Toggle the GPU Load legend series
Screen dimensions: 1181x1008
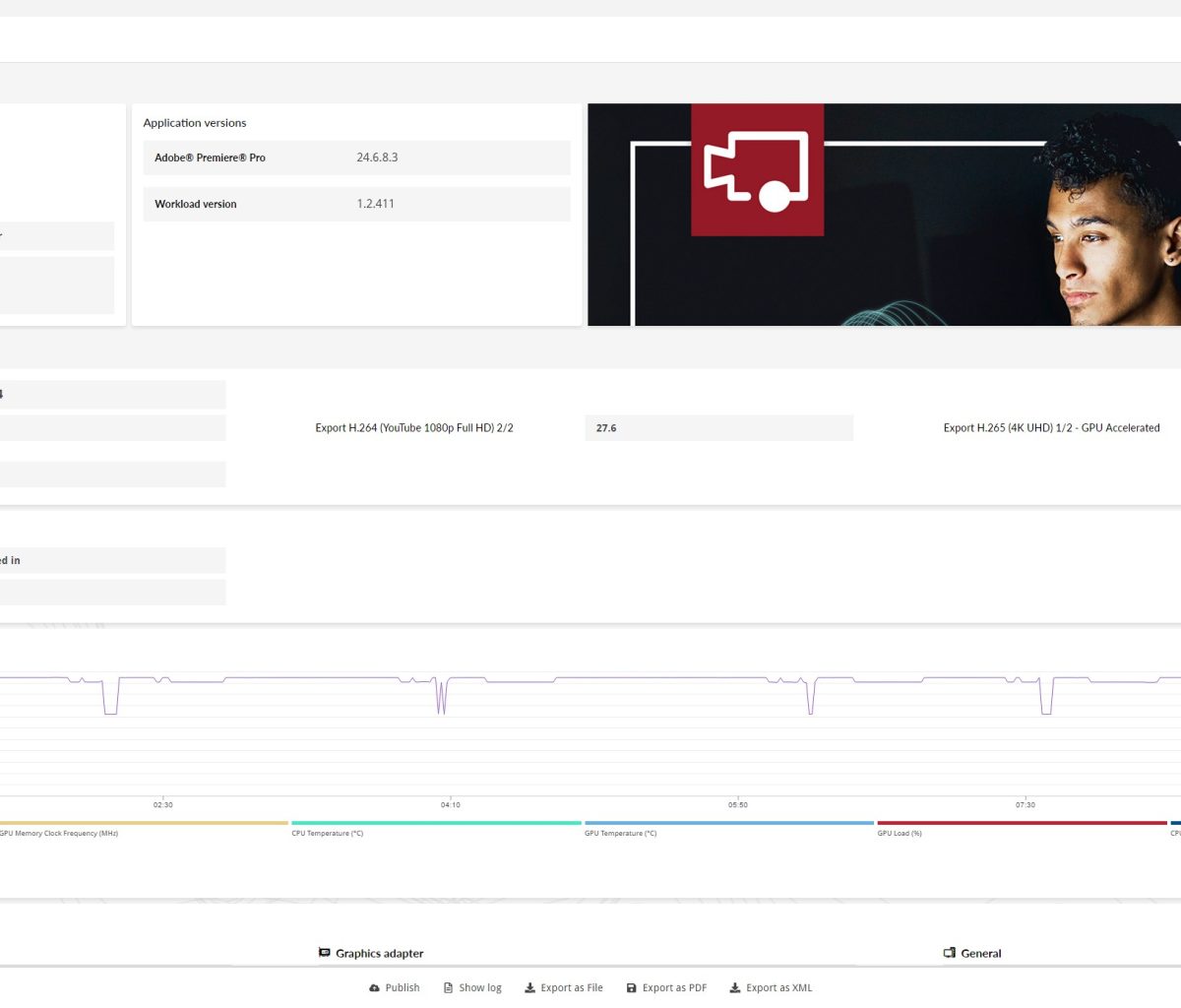pos(1022,828)
